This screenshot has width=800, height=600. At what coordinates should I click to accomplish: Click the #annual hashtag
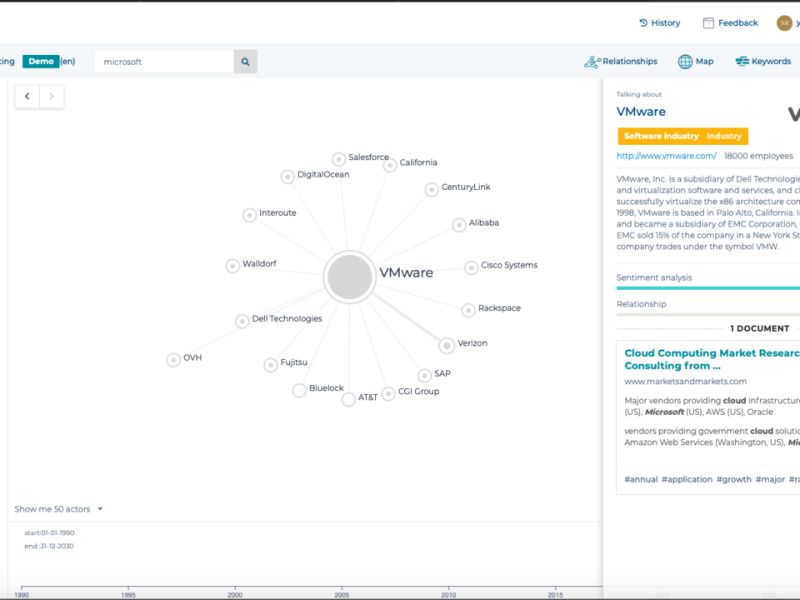click(641, 480)
